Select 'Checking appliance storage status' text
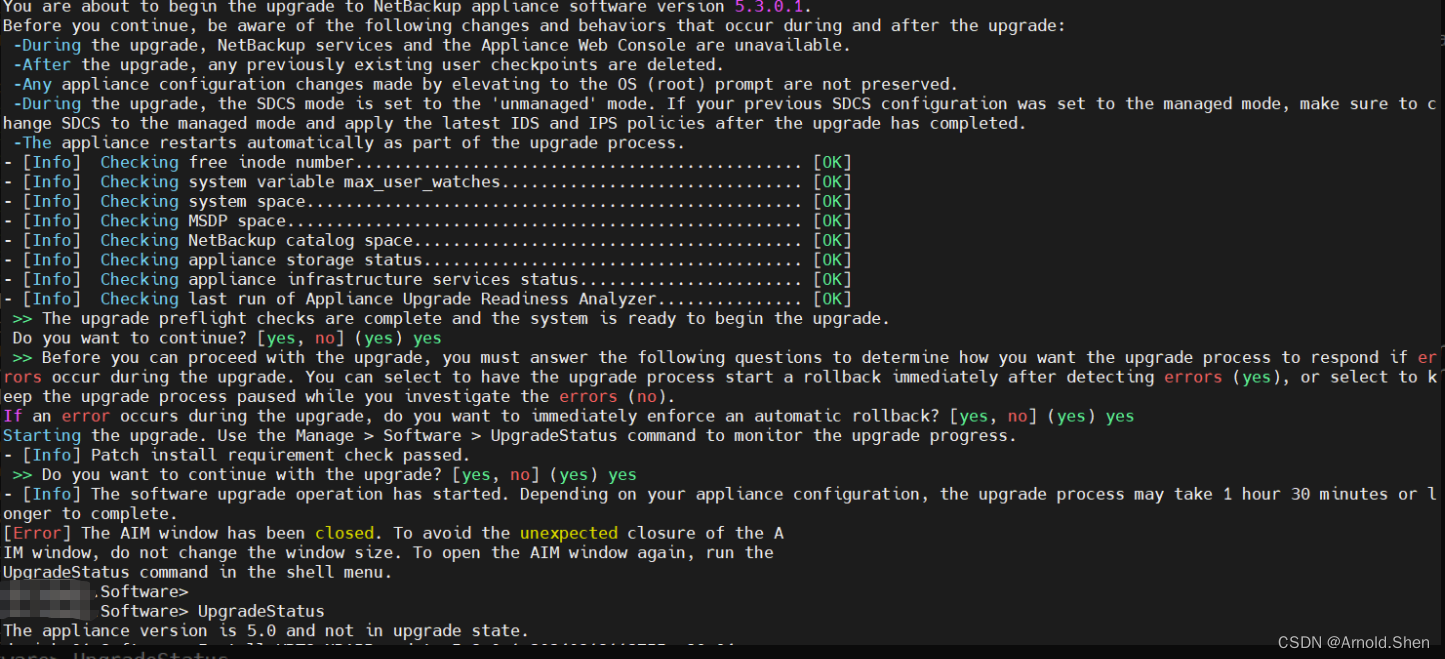The image size is (1445, 659). click(x=261, y=260)
